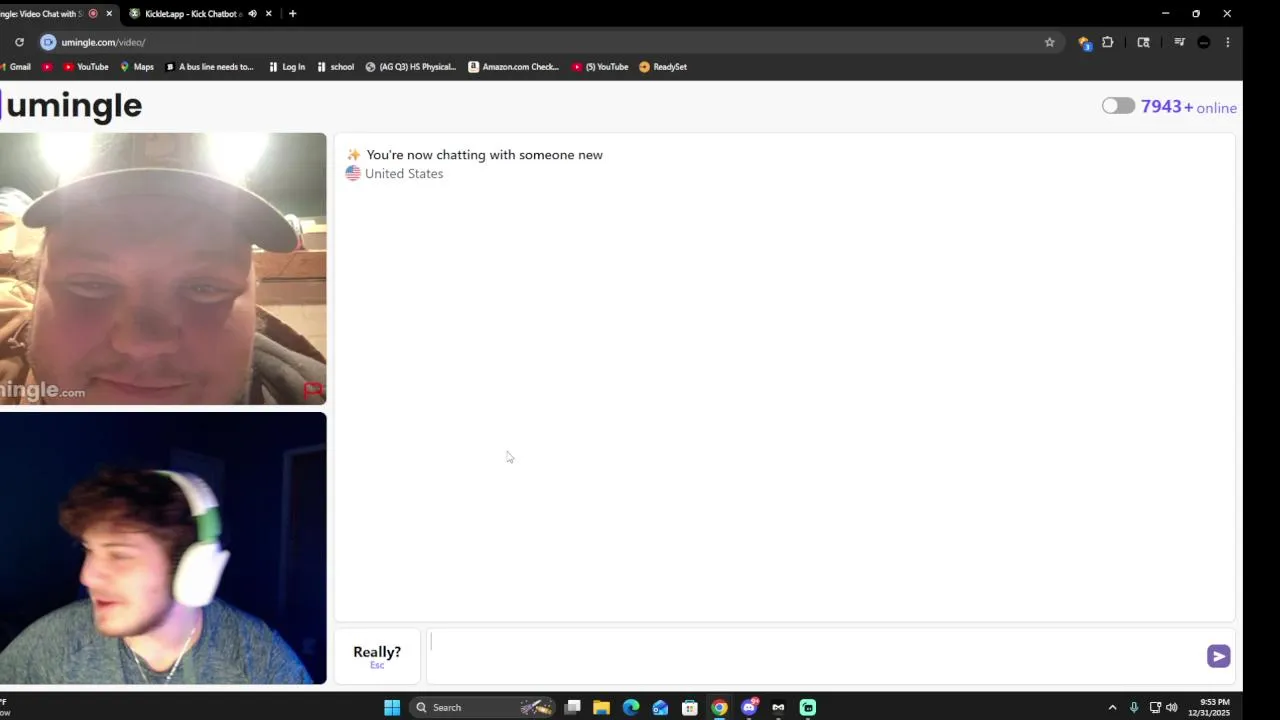Open Chrome's three-dot menu
The image size is (1280, 720).
1228,42
